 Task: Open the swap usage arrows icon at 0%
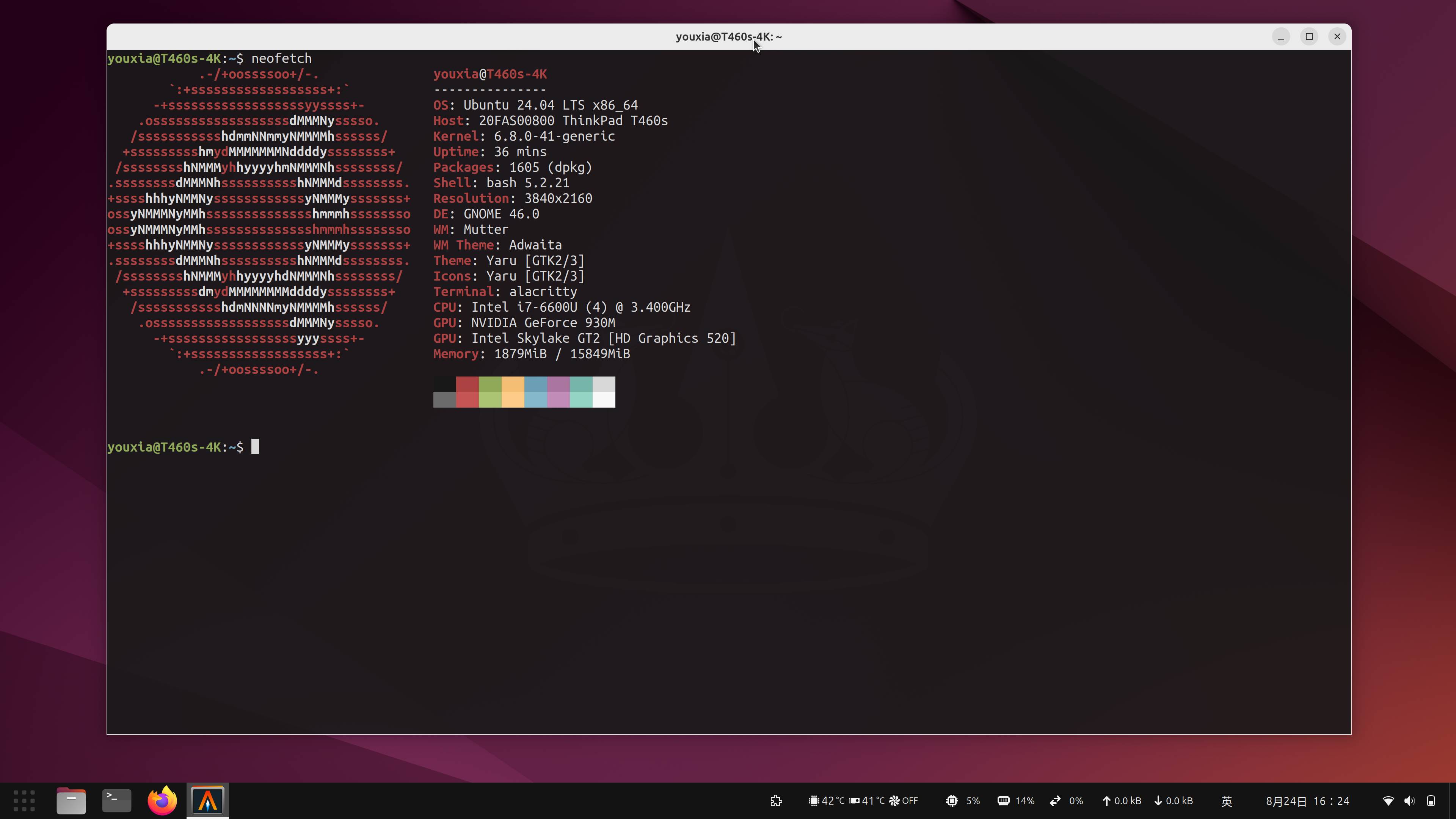(1055, 801)
